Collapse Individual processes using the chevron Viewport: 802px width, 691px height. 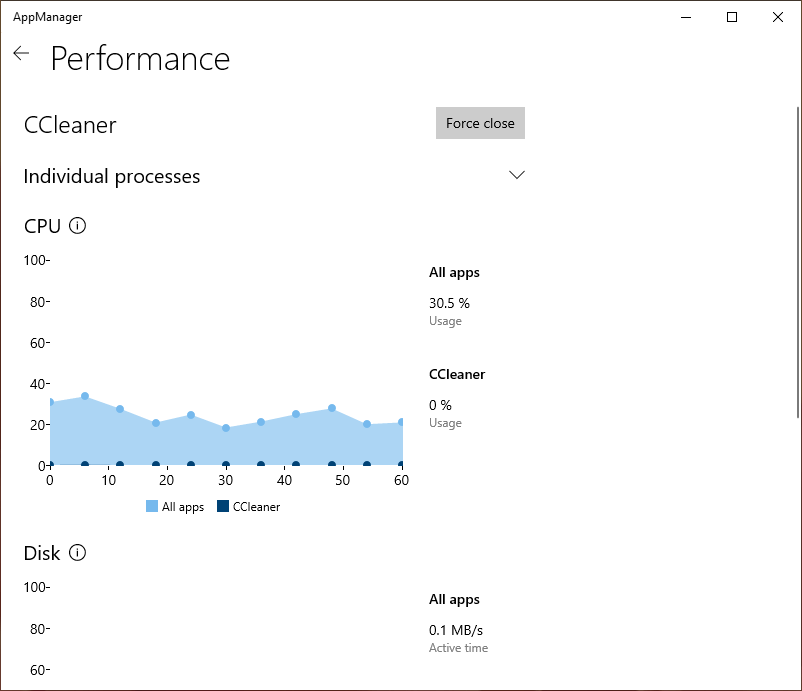click(517, 174)
